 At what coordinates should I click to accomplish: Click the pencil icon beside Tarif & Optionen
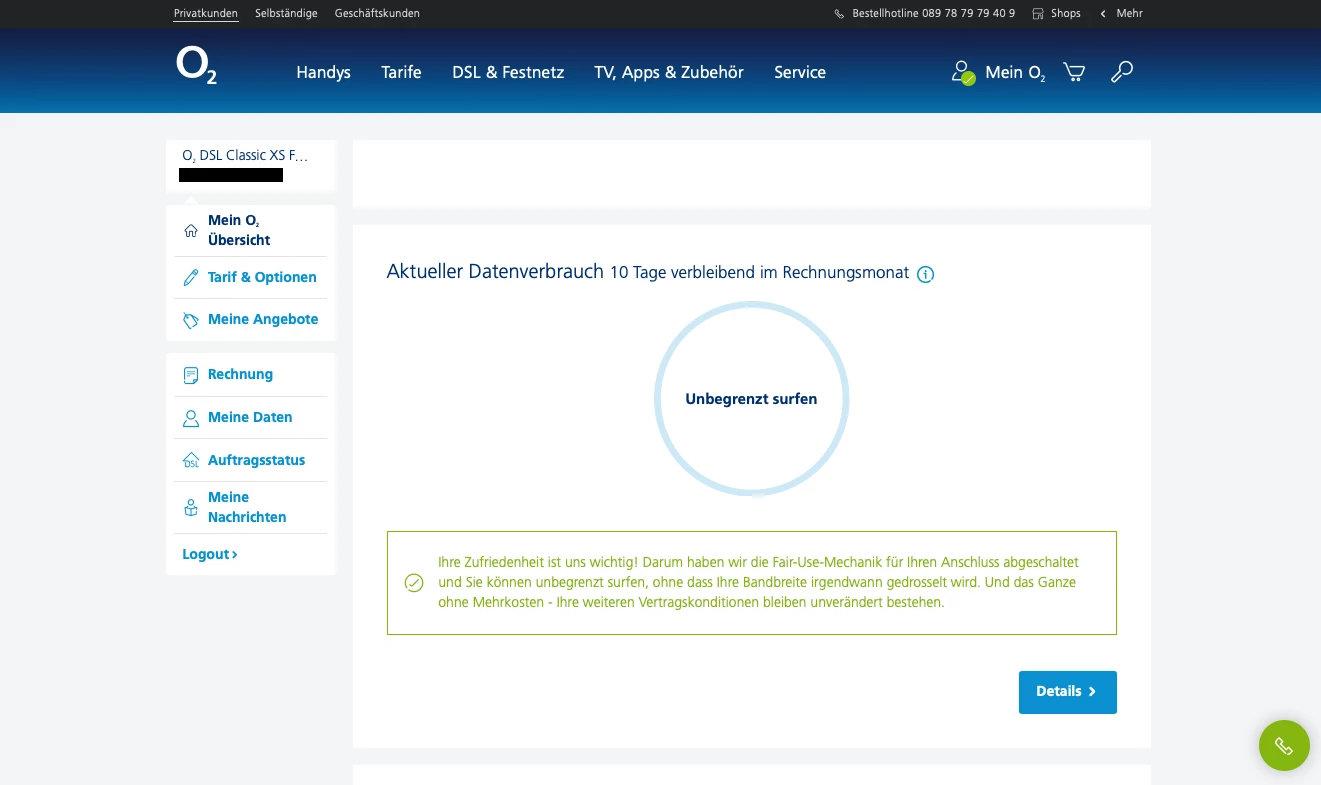pos(191,278)
